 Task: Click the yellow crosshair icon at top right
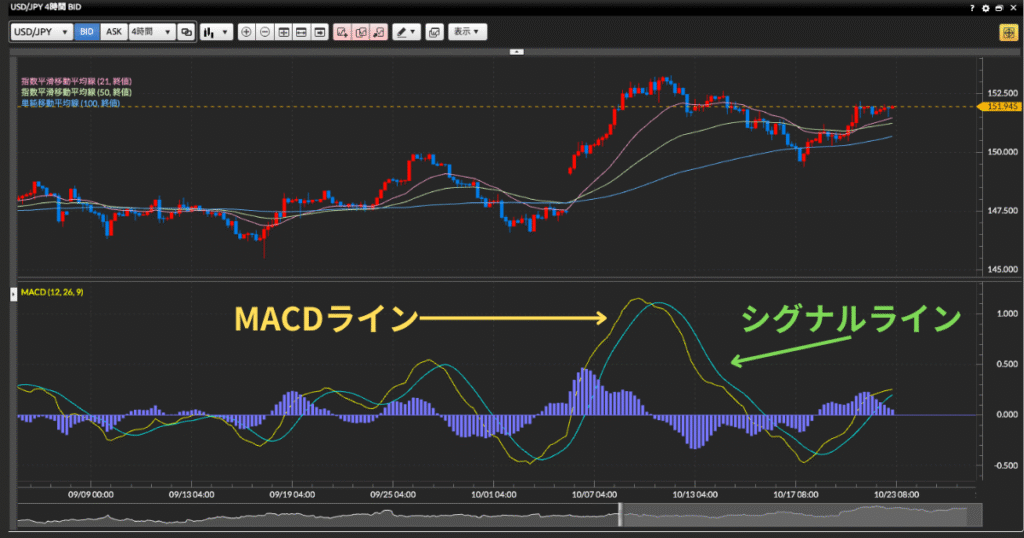point(1007,32)
